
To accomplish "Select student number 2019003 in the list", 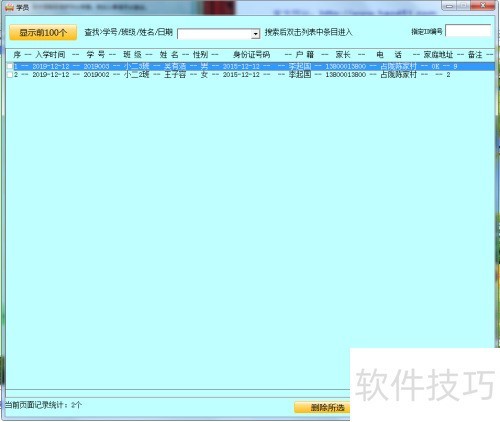I will (96, 66).
